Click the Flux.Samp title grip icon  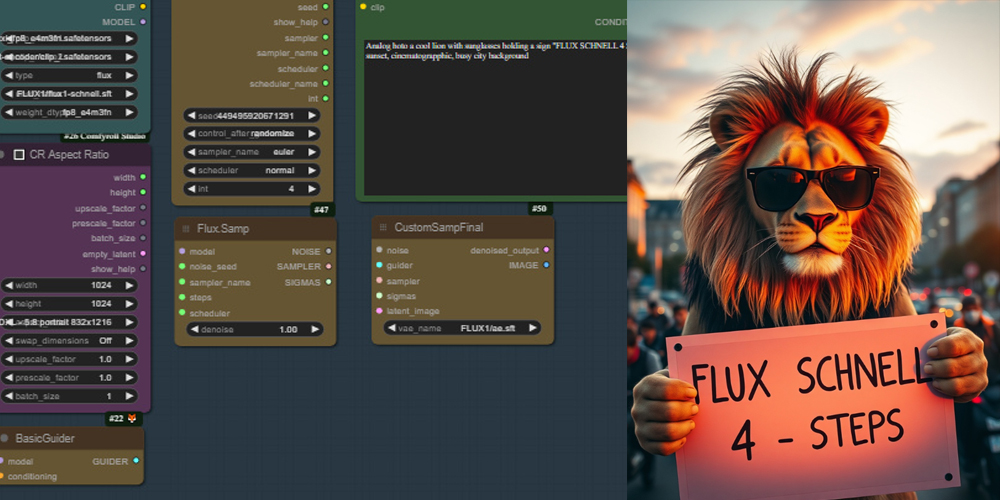click(186, 228)
